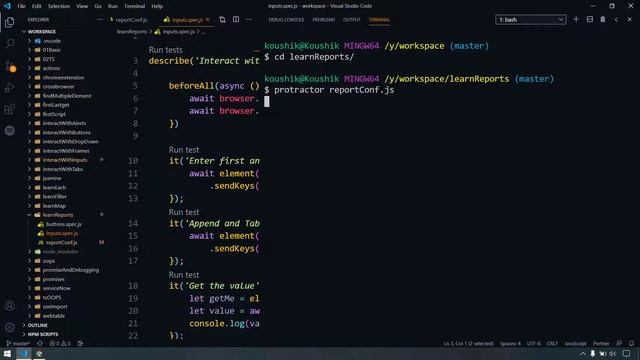The height and width of the screenshot is (360, 640).
Task: Open editor more actions ellipsis
Action: click(249, 20)
